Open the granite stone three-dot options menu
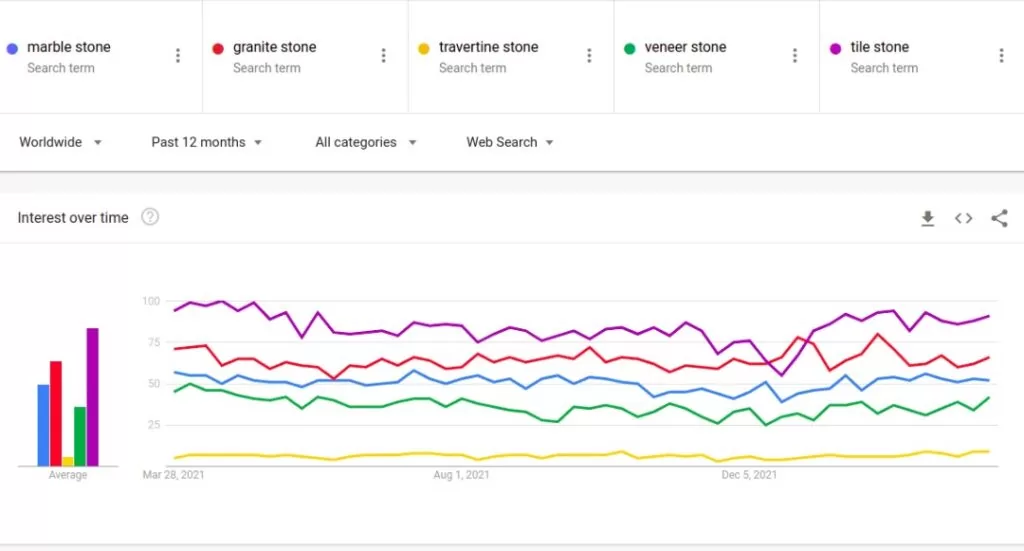This screenshot has width=1024, height=551. tap(383, 56)
